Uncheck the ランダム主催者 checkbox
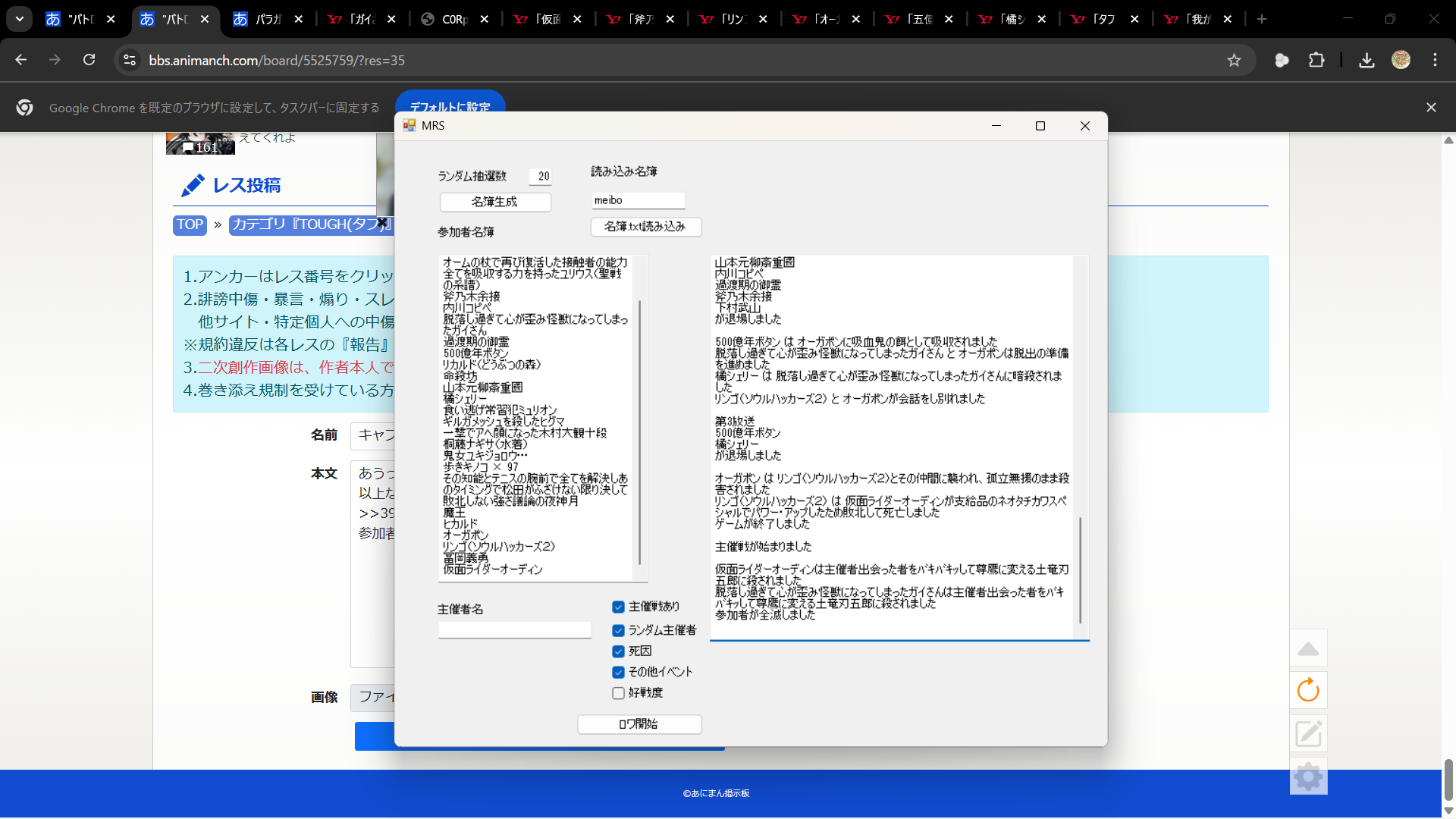Image resolution: width=1456 pixels, height=819 pixels. (x=618, y=630)
